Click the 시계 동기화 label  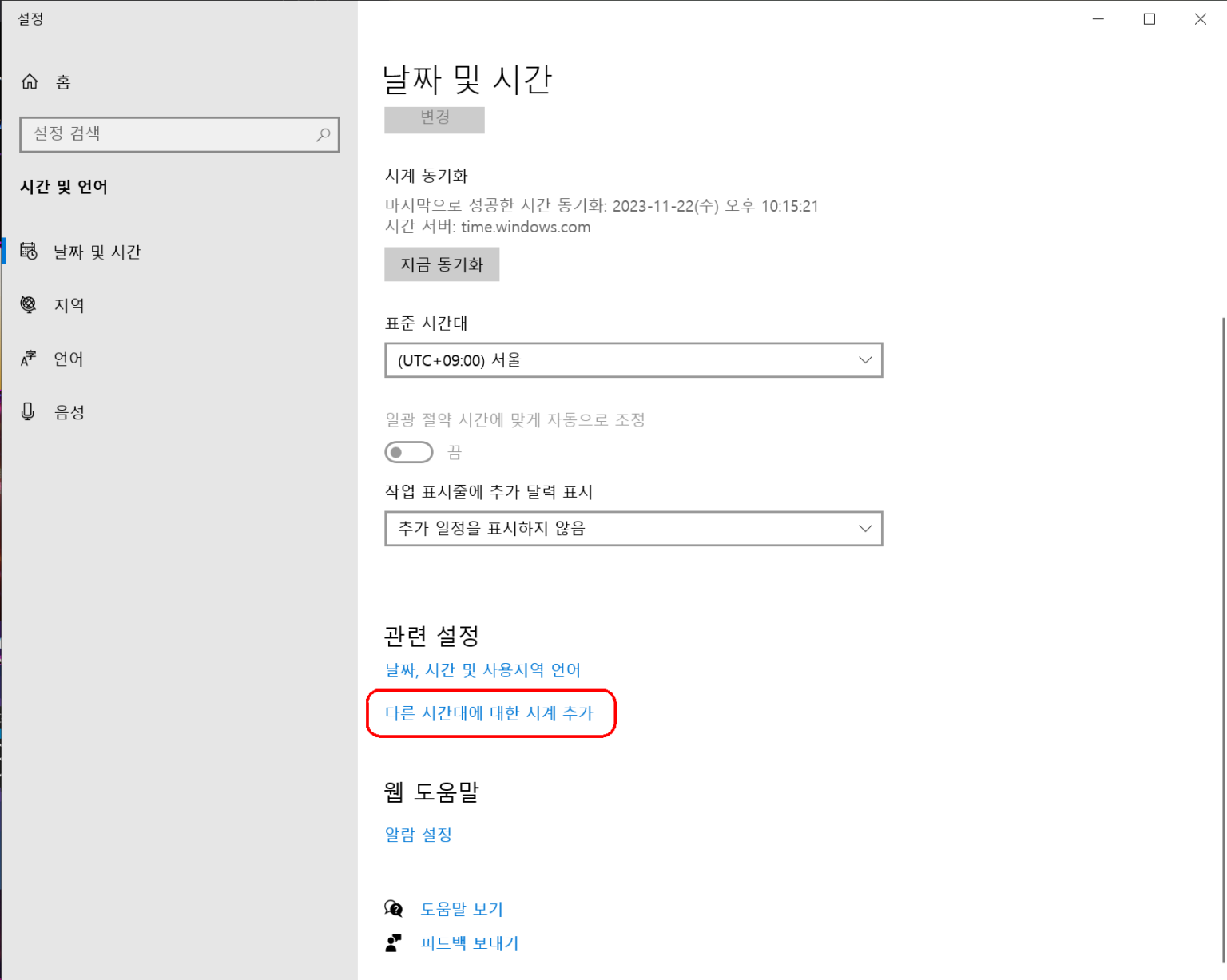427,176
